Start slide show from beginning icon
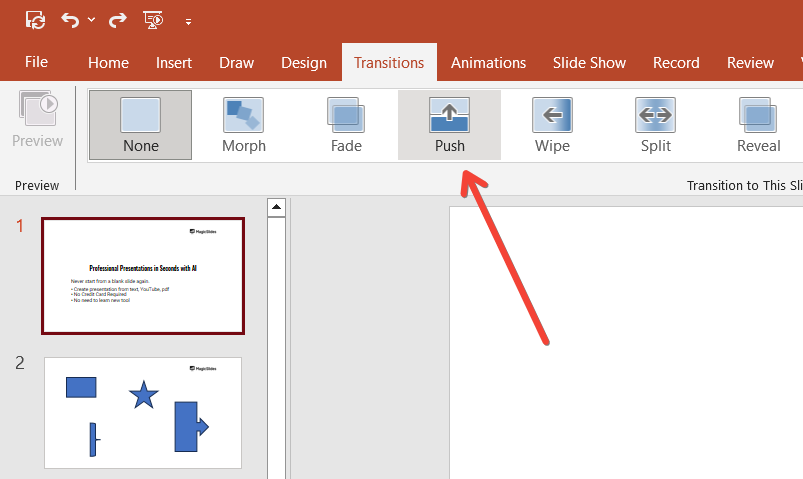 coord(153,19)
